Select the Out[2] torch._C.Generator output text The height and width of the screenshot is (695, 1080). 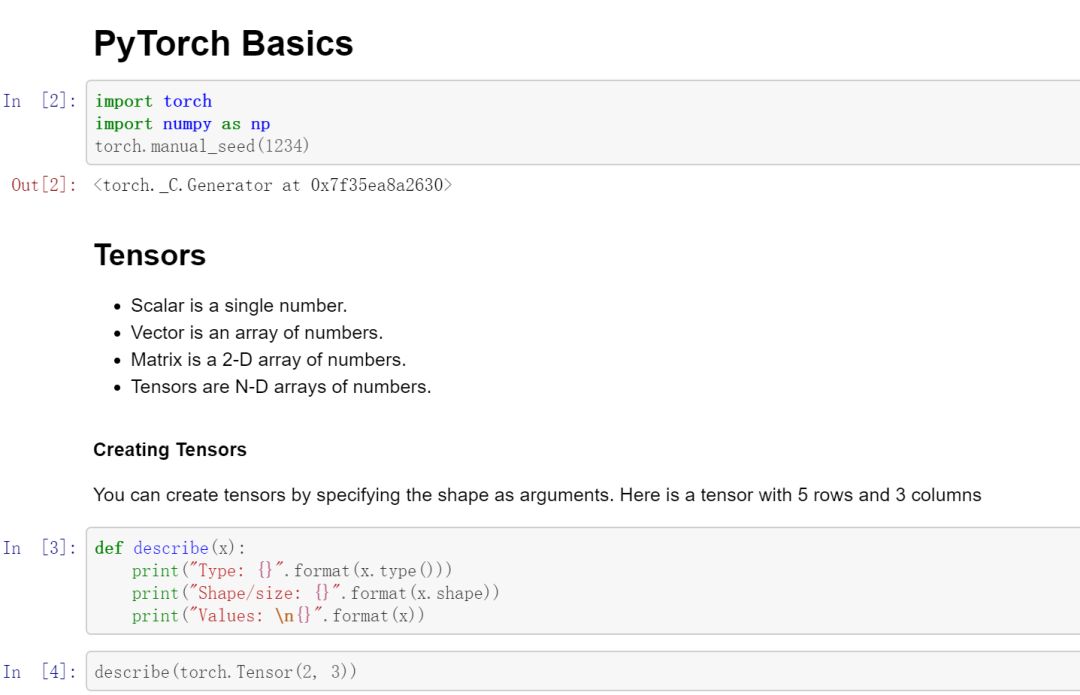pos(273,185)
